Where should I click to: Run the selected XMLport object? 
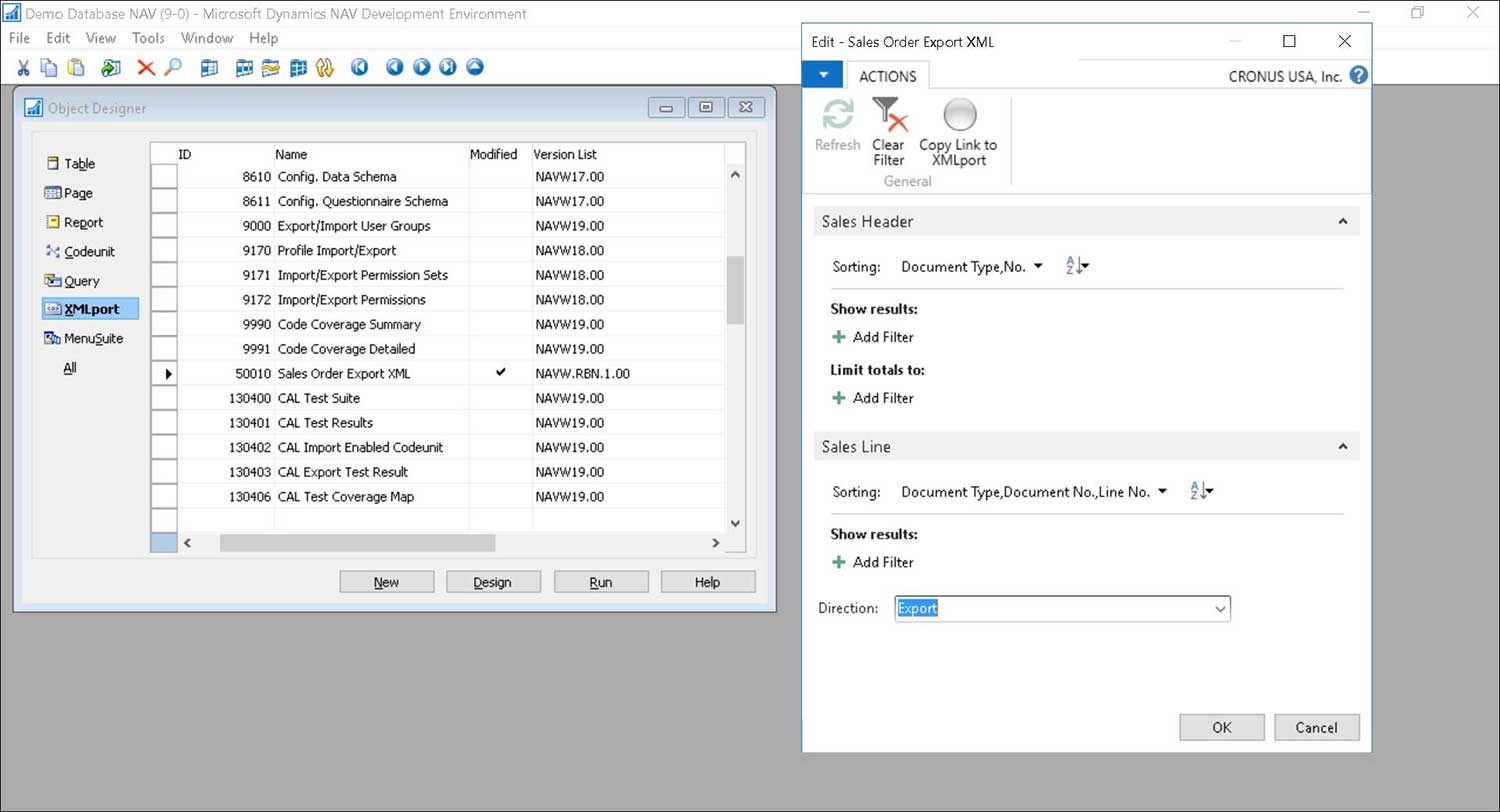pyautogui.click(x=600, y=581)
